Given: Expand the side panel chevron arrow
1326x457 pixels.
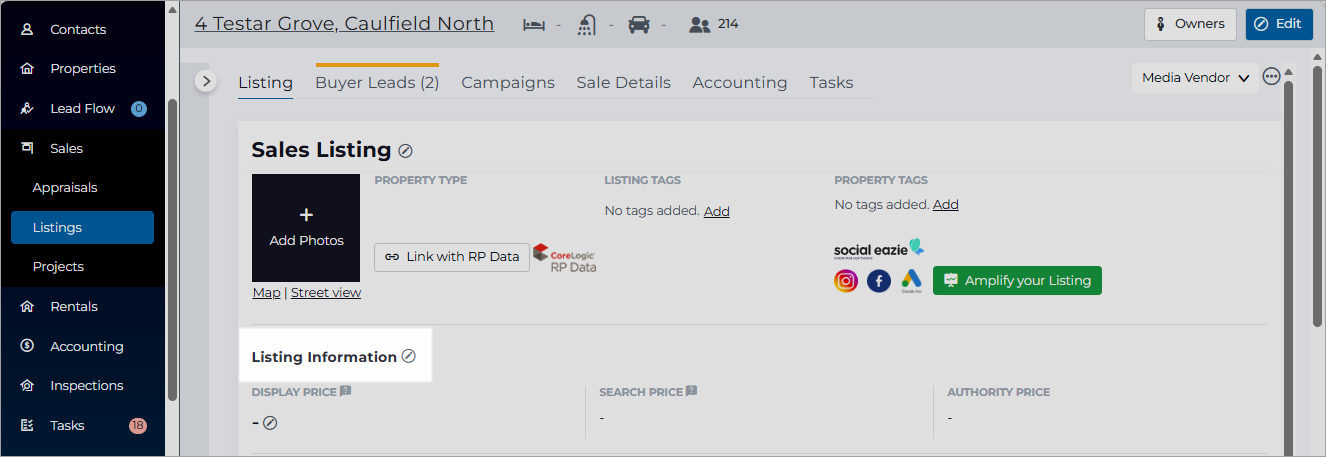Looking at the screenshot, I should [206, 81].
